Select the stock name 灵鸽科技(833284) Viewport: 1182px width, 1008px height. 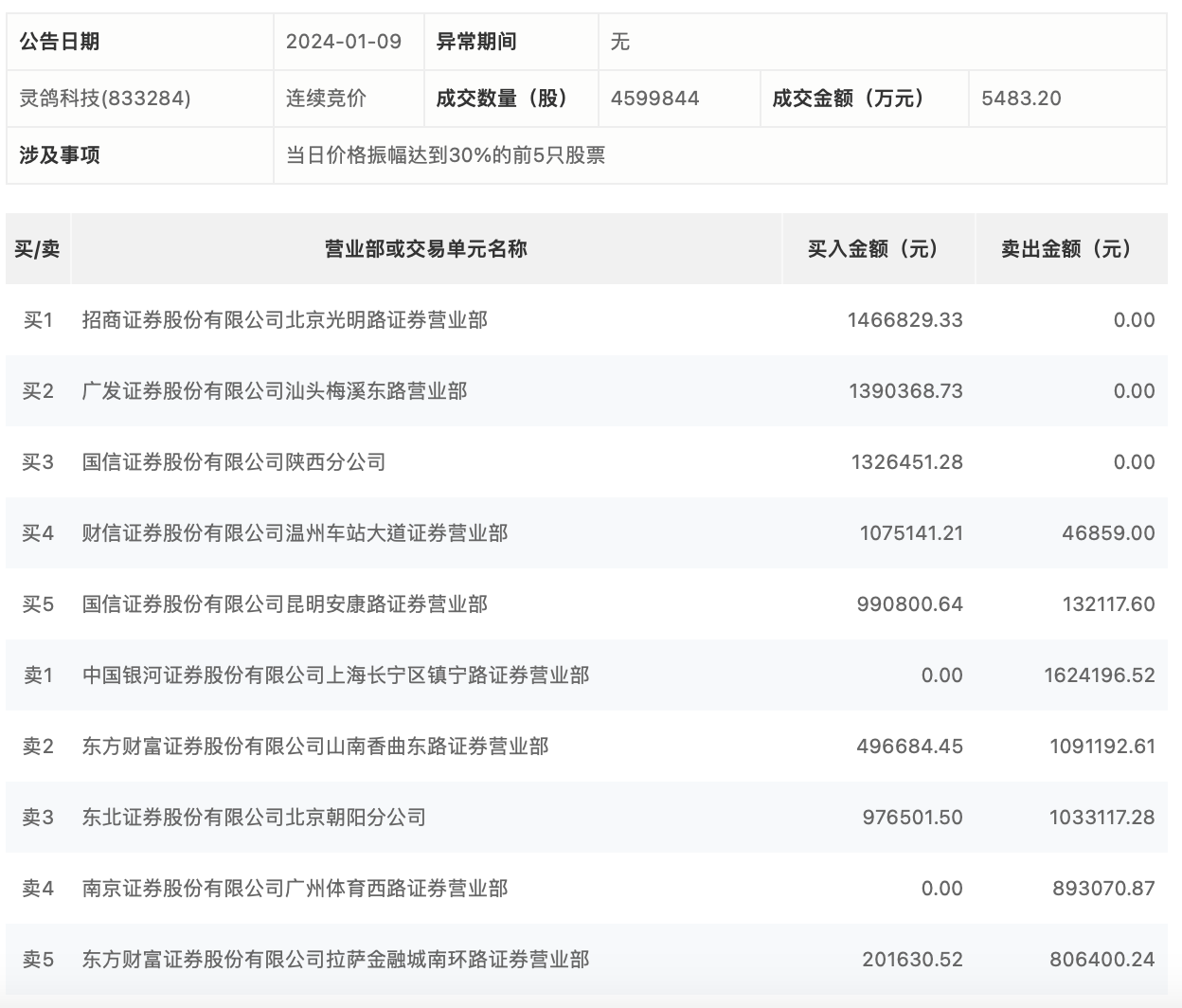click(x=105, y=99)
